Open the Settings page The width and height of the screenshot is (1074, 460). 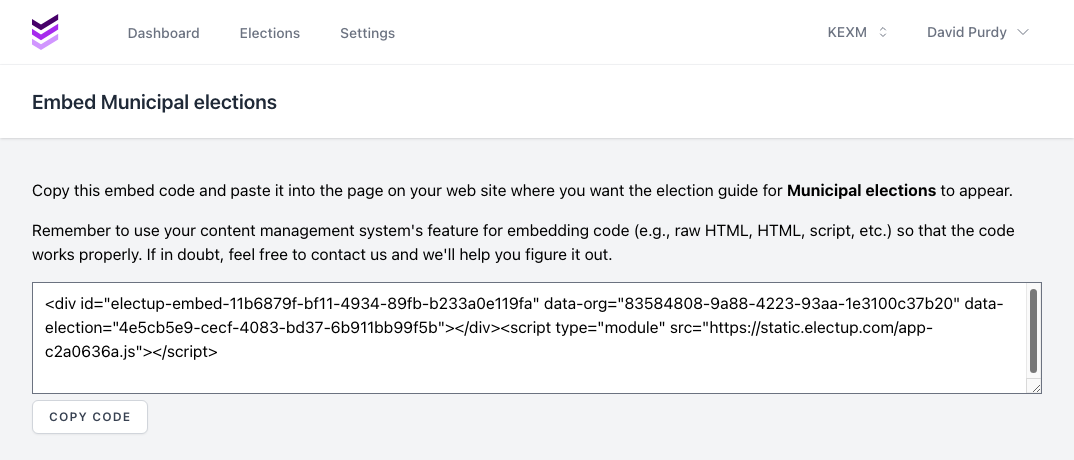pyautogui.click(x=367, y=33)
